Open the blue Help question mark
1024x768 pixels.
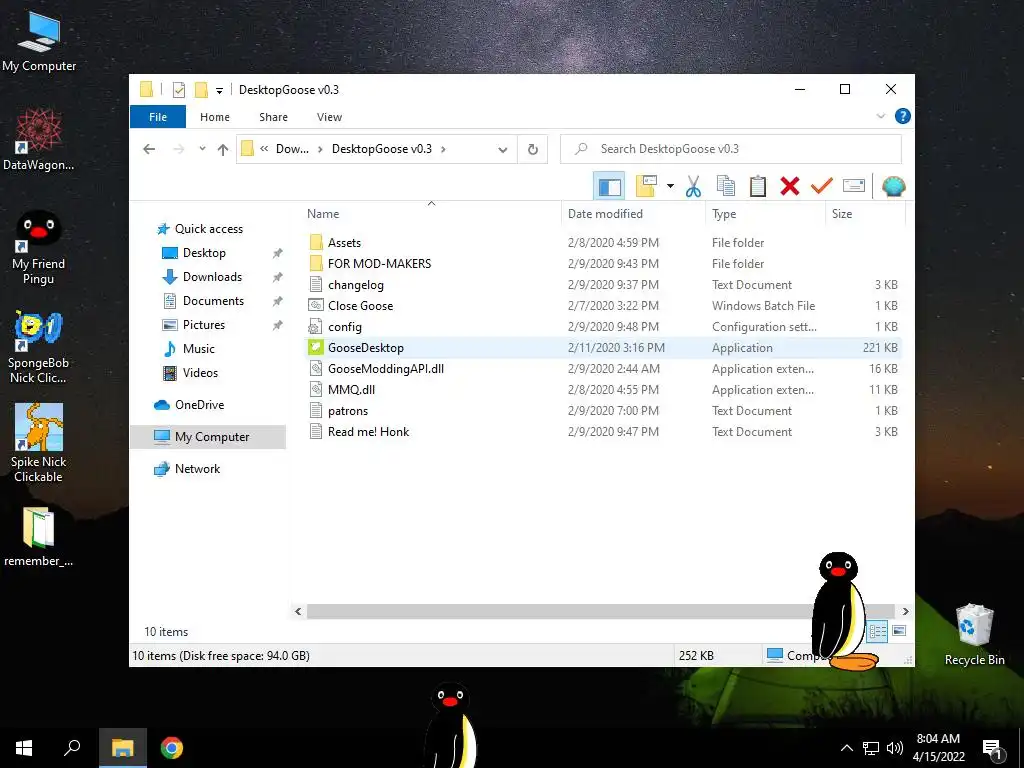click(903, 116)
